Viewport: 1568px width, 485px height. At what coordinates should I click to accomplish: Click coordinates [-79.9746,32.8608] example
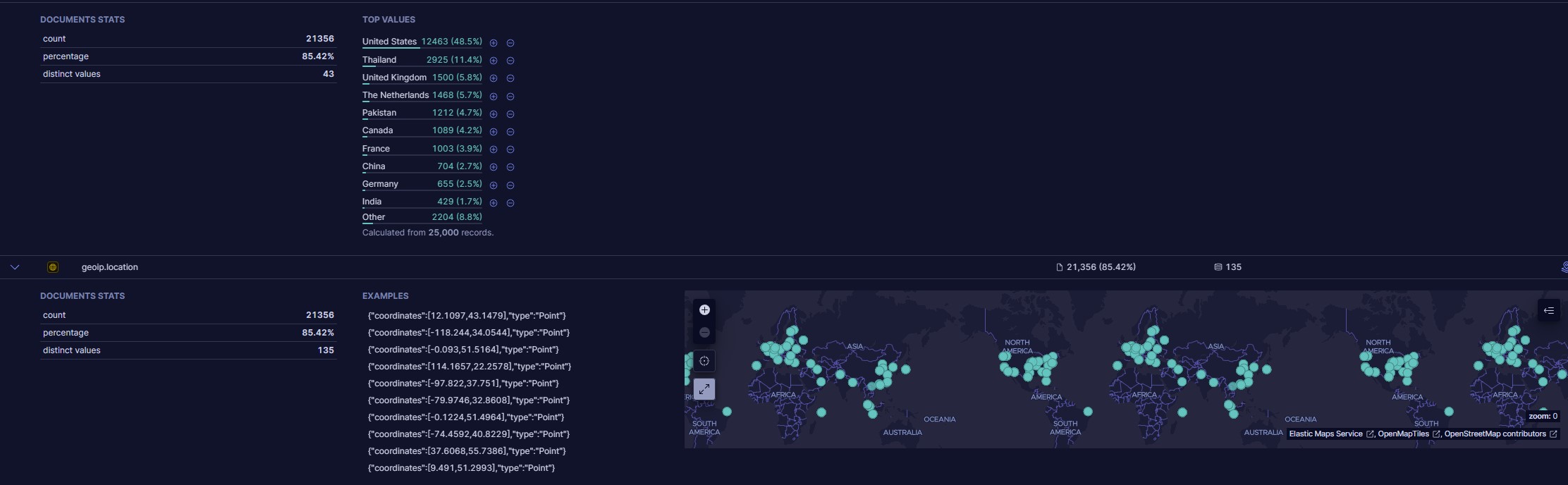point(469,400)
